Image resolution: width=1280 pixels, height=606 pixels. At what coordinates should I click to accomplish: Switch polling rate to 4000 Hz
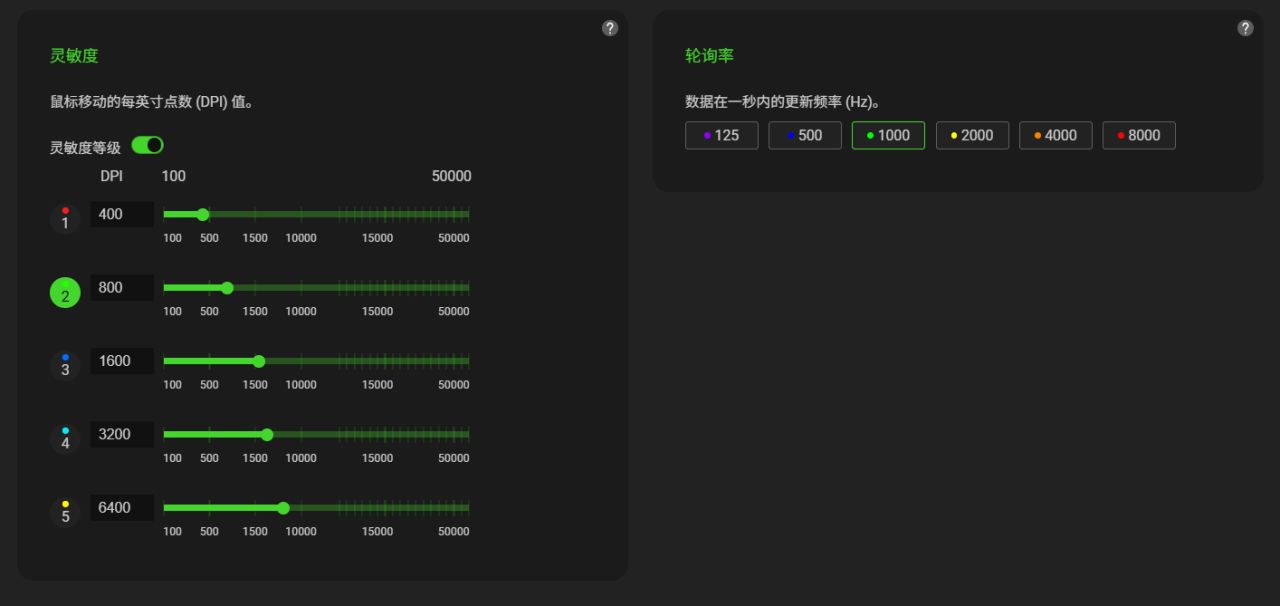coord(1055,135)
